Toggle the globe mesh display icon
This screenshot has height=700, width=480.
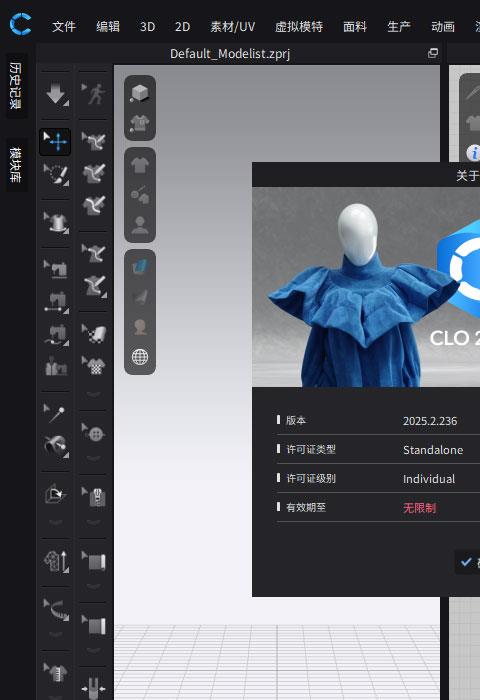click(140, 357)
